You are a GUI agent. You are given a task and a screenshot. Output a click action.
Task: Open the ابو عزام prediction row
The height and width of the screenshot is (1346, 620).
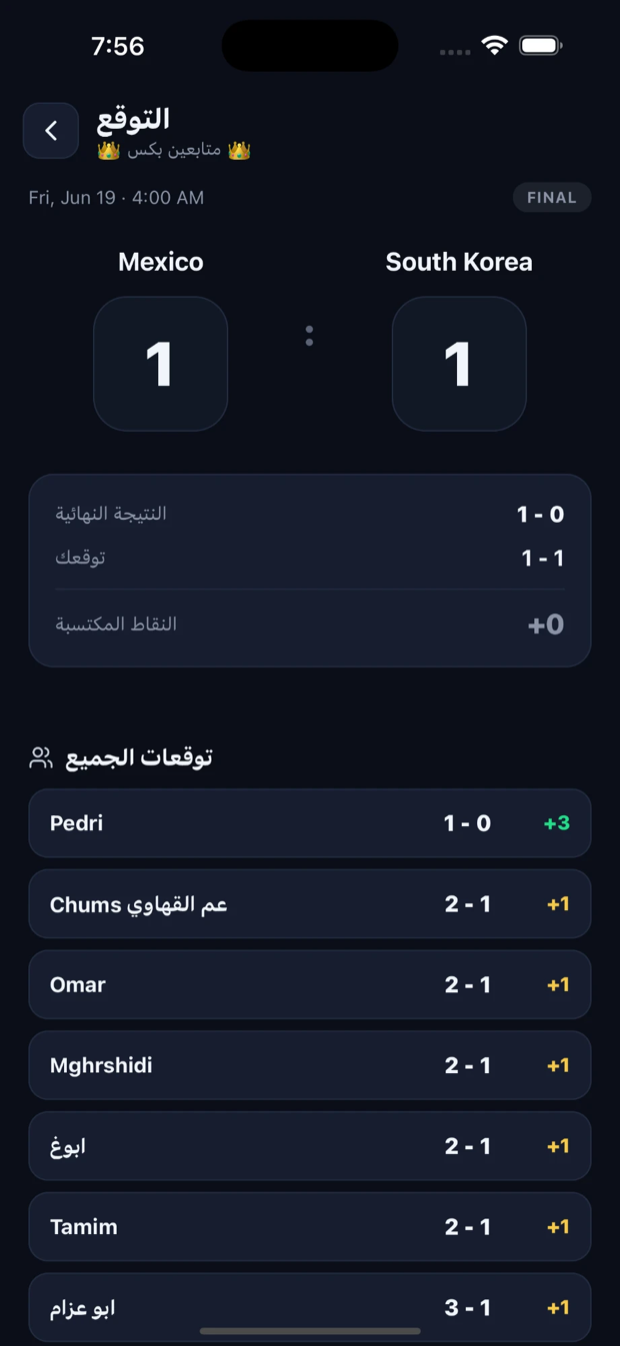tap(310, 1307)
